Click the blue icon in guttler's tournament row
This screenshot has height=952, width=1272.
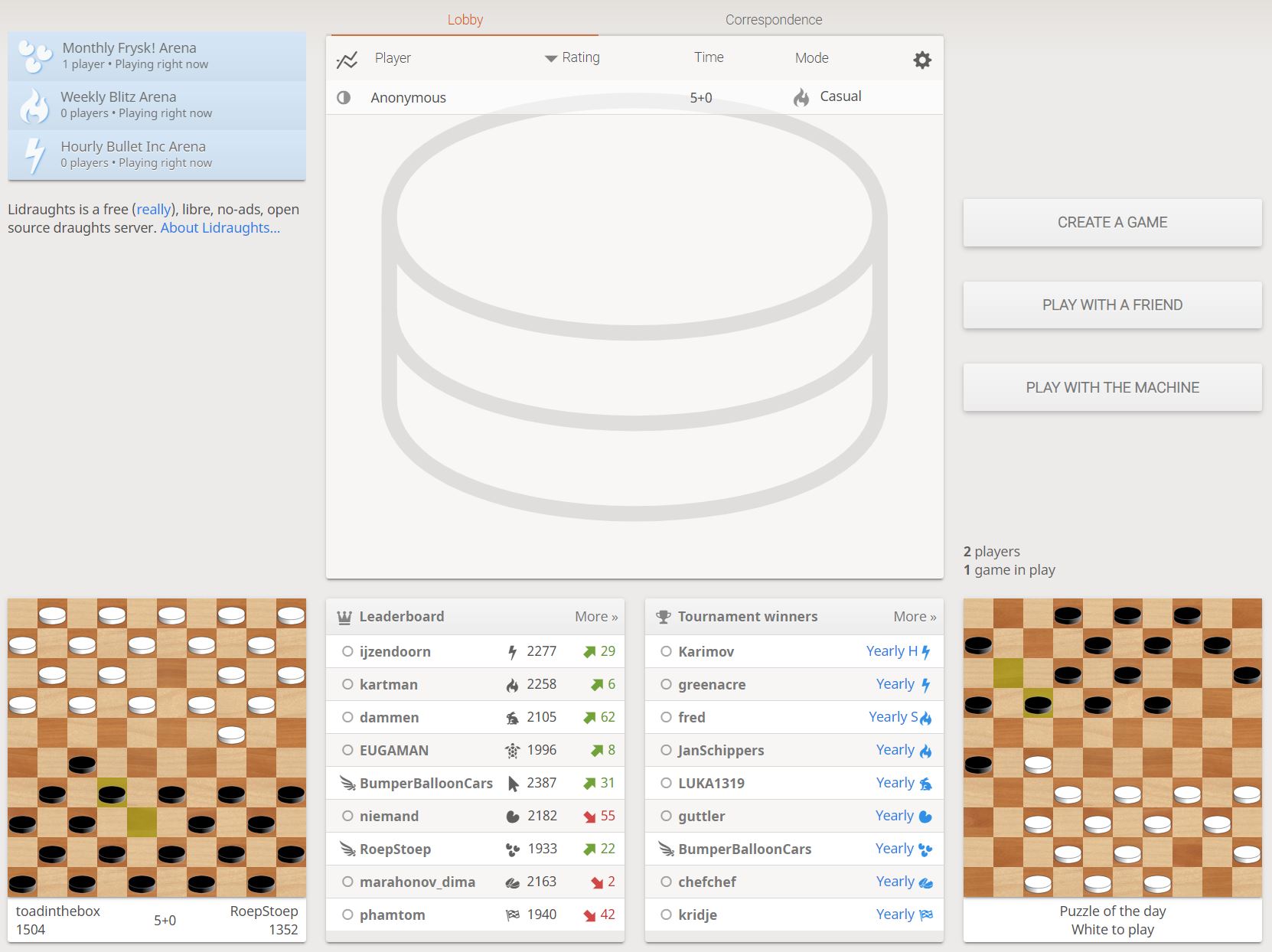(x=925, y=817)
